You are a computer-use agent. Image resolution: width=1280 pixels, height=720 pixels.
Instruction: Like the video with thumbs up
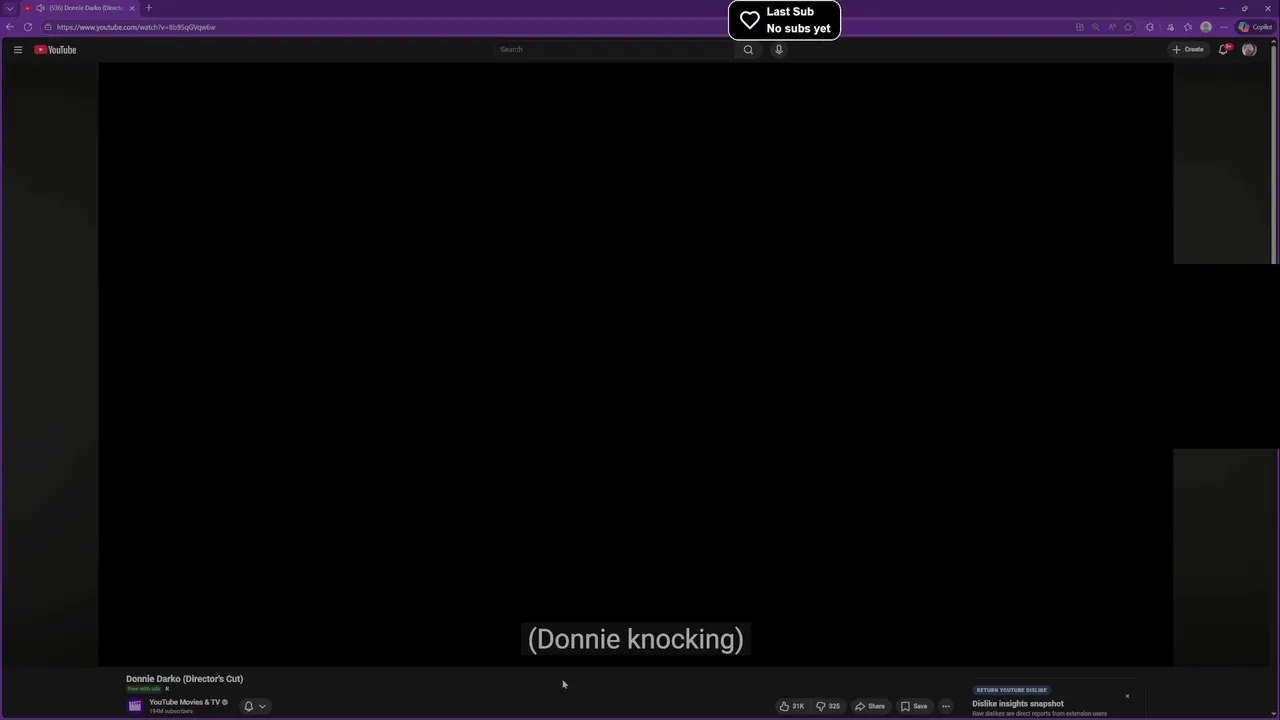pos(792,706)
